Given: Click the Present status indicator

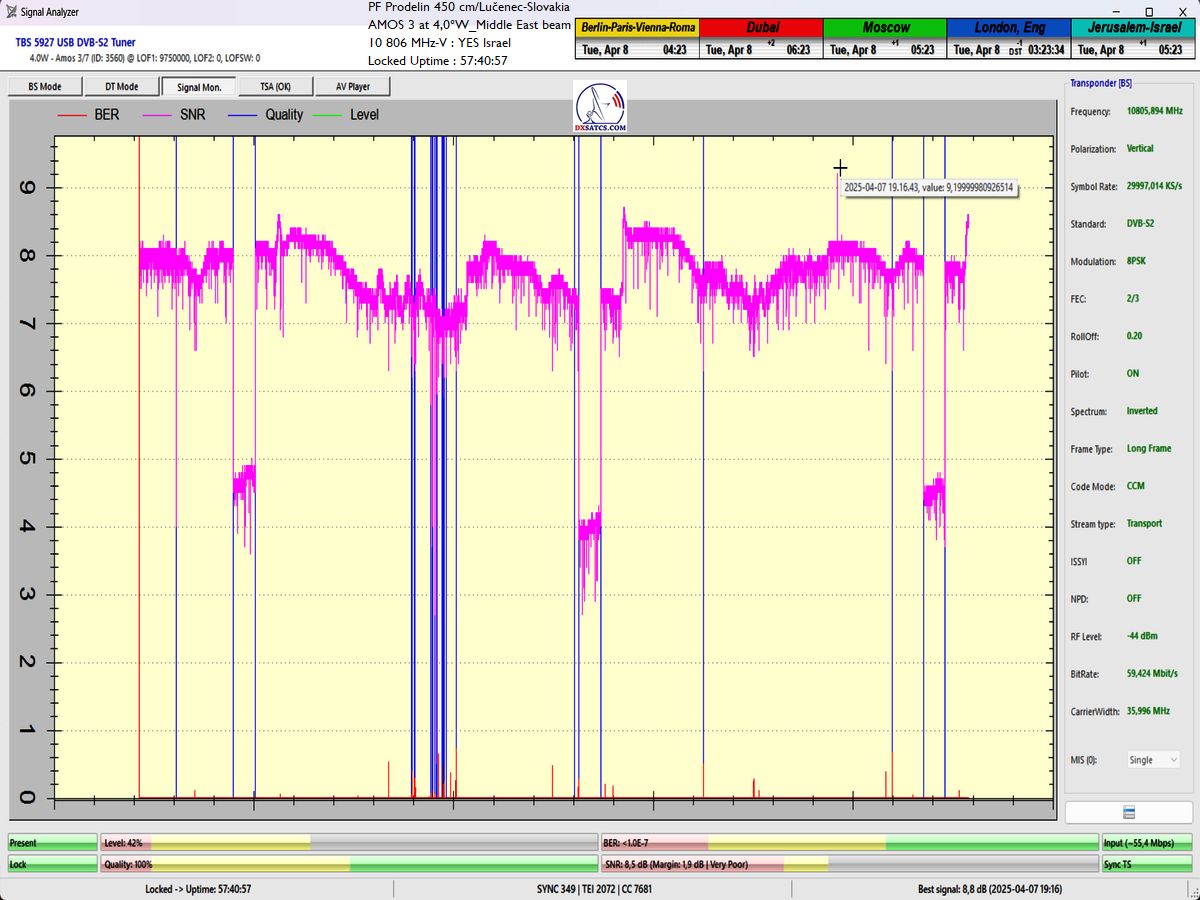Looking at the screenshot, I should 52,843.
